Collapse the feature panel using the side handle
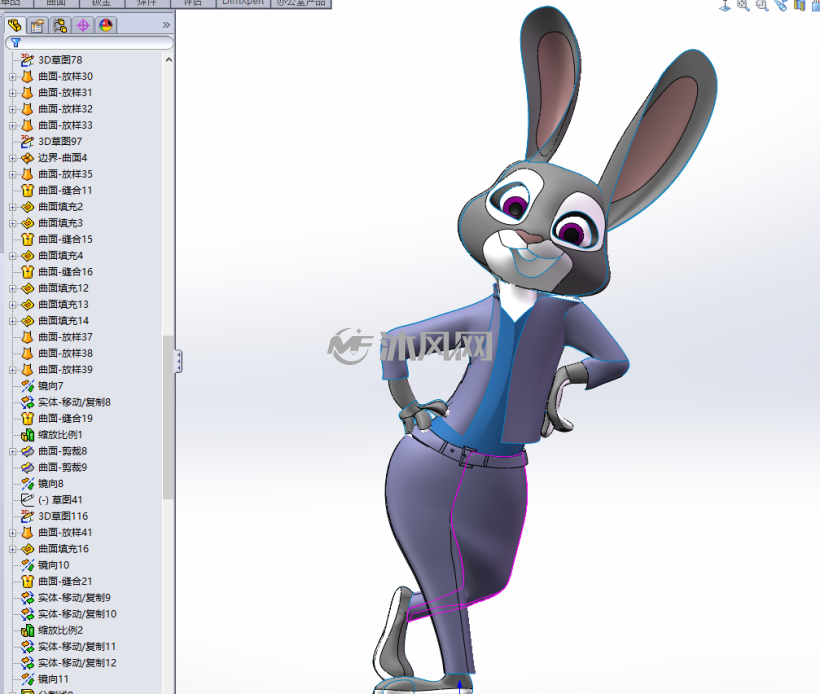The width and height of the screenshot is (820, 694). coord(178,361)
